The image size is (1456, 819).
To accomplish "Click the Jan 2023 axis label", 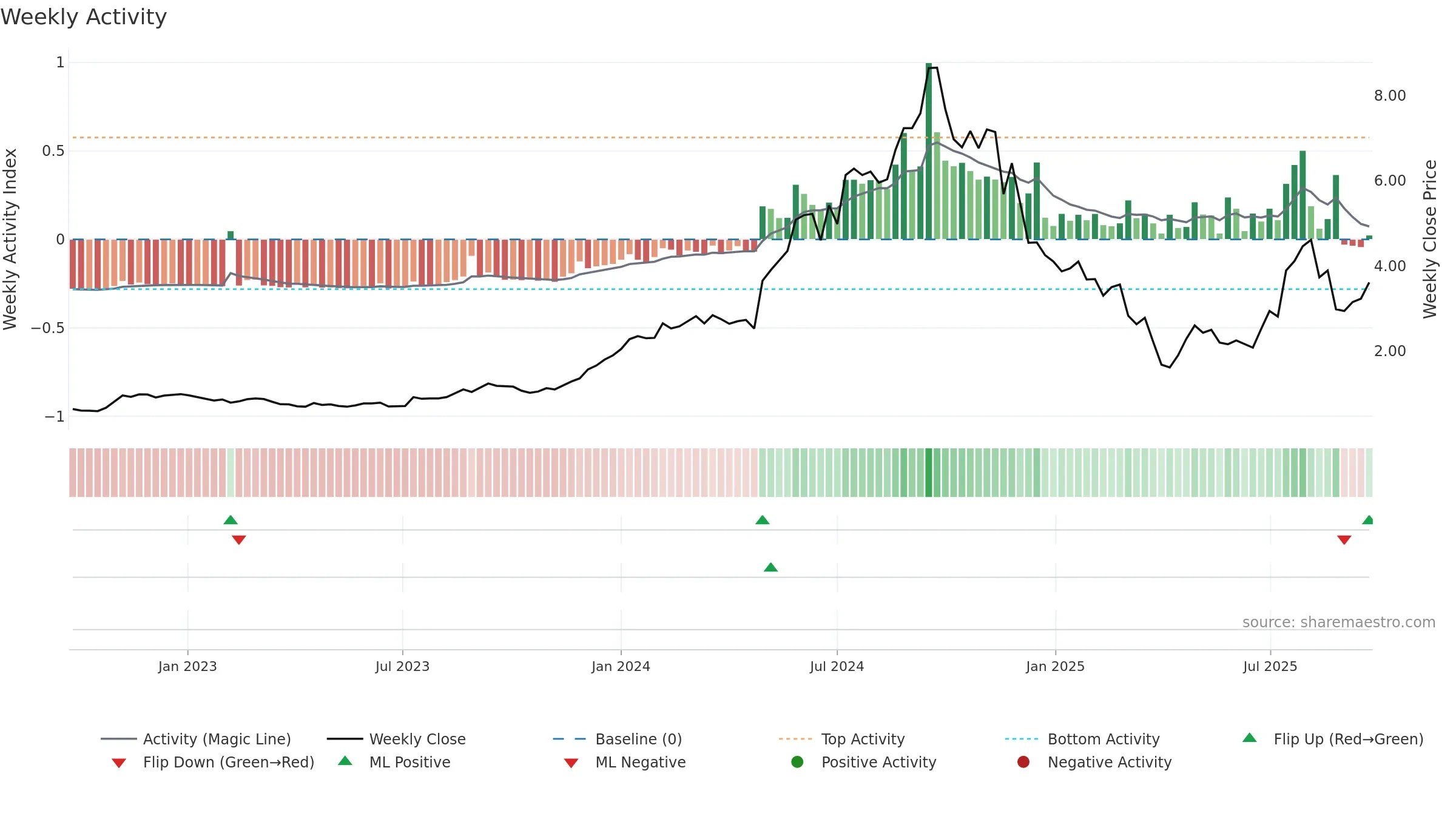I will click(x=187, y=666).
